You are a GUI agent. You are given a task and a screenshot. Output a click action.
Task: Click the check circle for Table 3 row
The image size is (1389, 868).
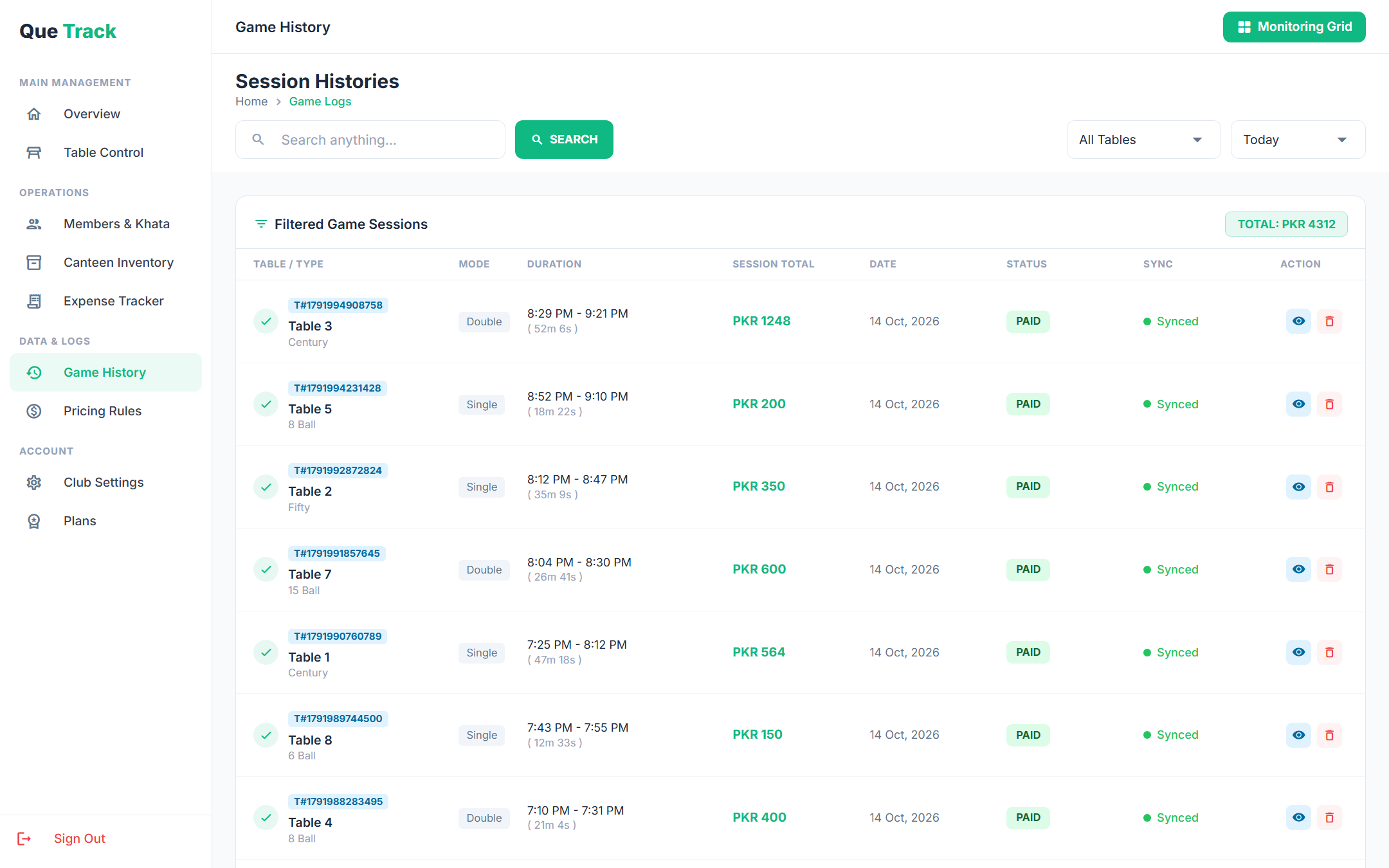click(x=266, y=321)
